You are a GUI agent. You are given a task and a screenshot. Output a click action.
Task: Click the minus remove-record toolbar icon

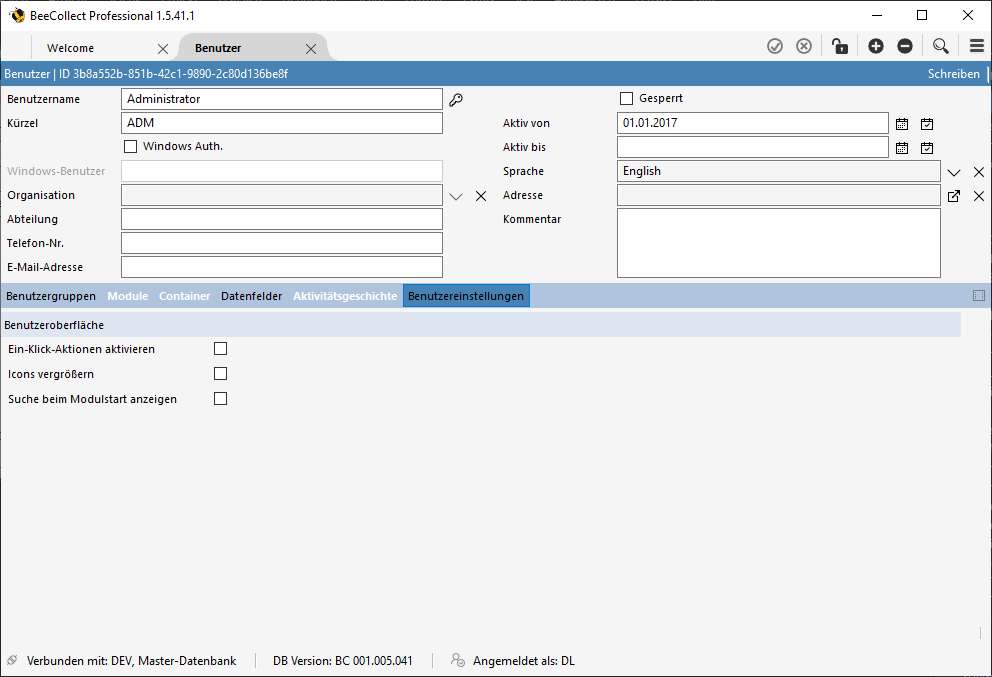click(x=905, y=46)
